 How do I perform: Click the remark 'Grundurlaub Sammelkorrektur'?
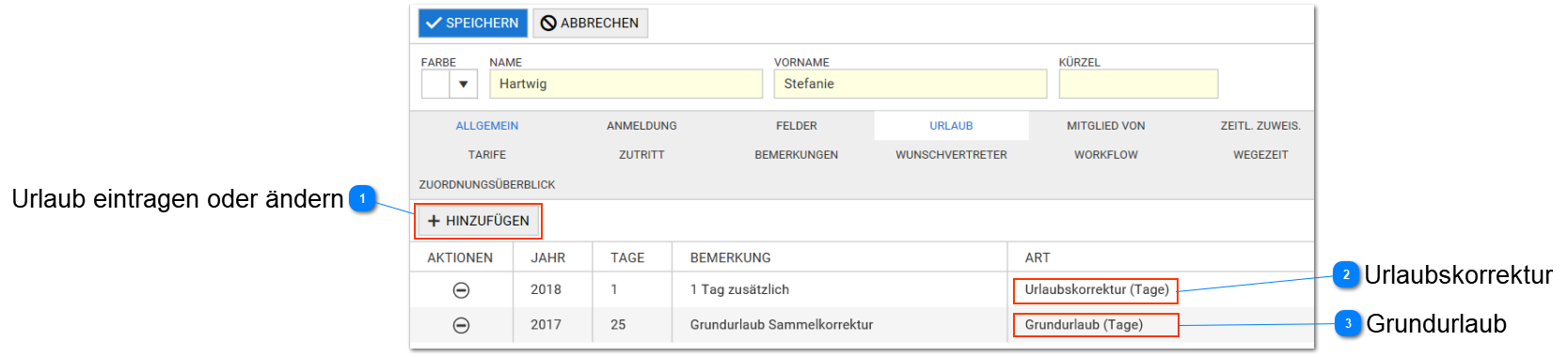pyautogui.click(x=782, y=324)
